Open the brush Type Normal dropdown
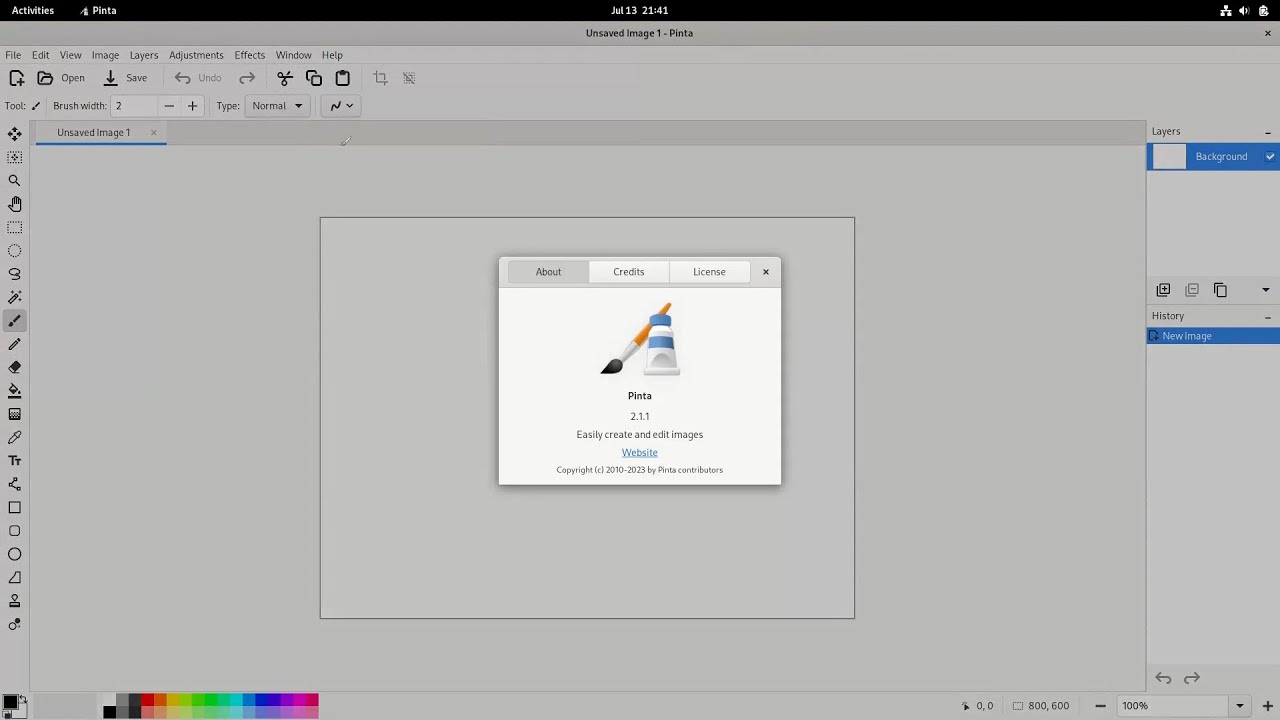This screenshot has height=720, width=1280. [x=277, y=106]
